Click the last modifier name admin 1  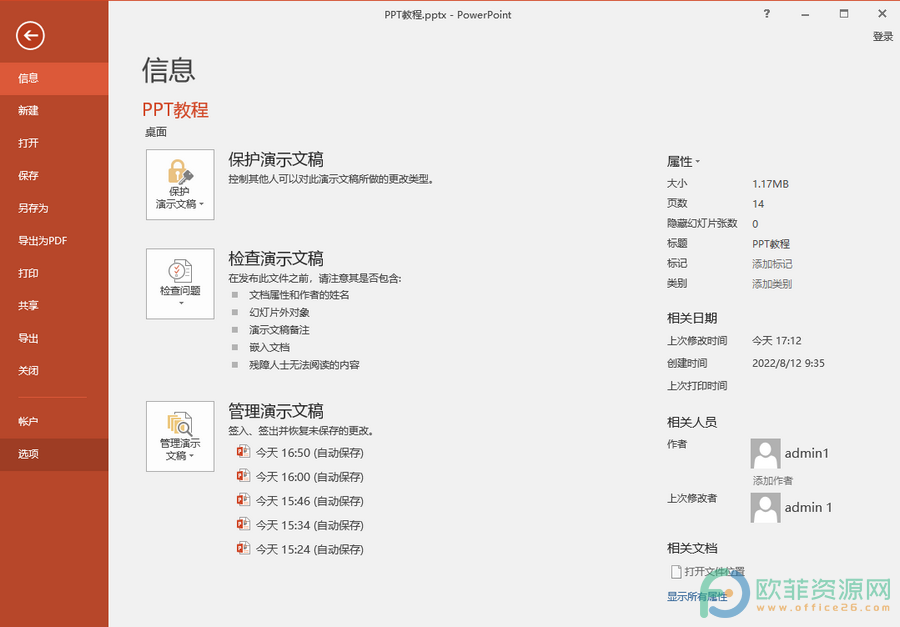tap(808, 508)
